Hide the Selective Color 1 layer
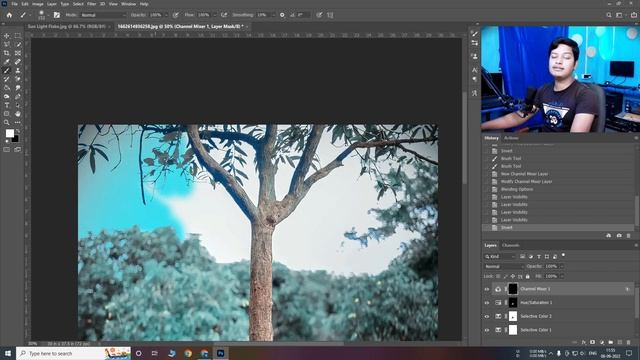 point(487,330)
